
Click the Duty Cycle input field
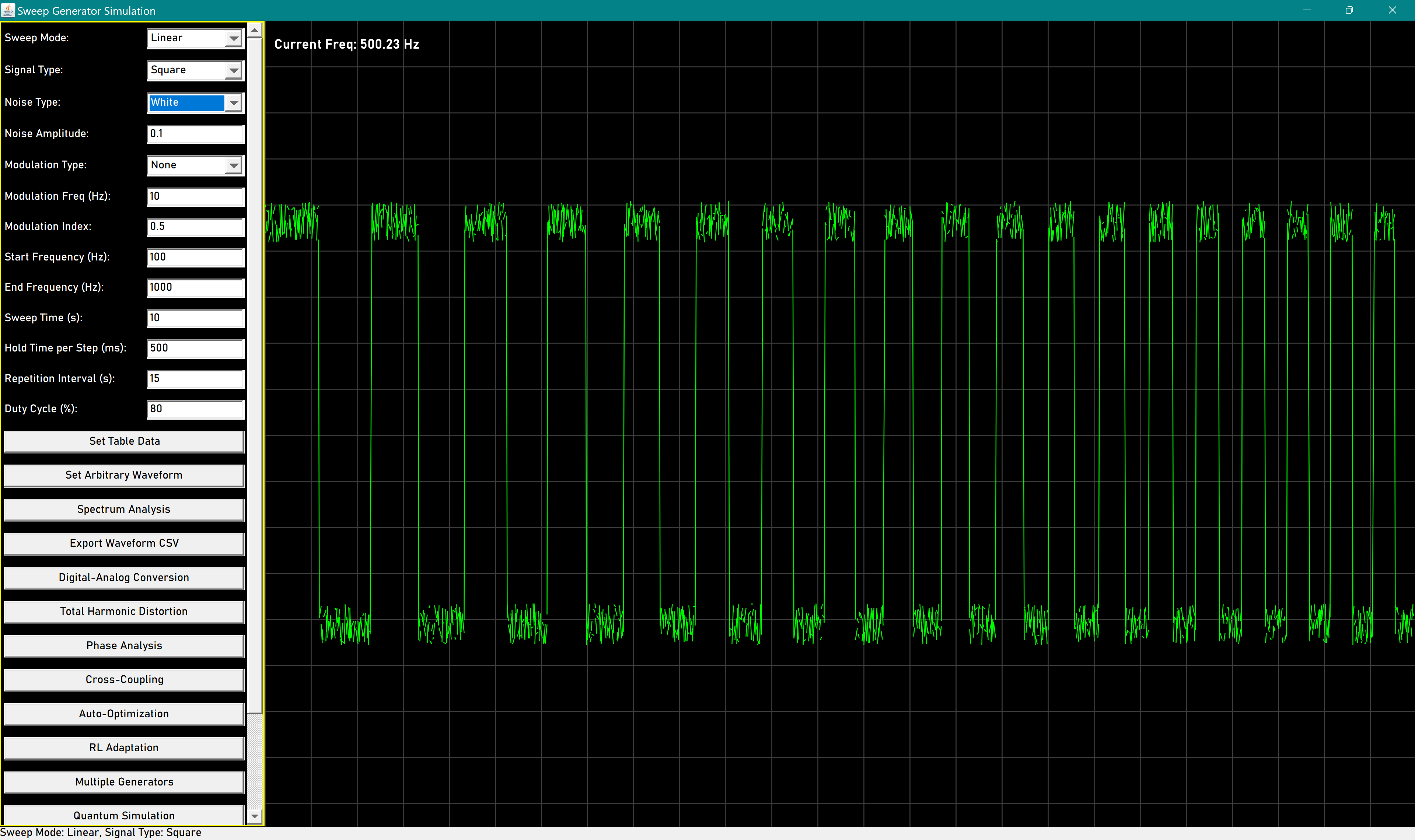(195, 409)
